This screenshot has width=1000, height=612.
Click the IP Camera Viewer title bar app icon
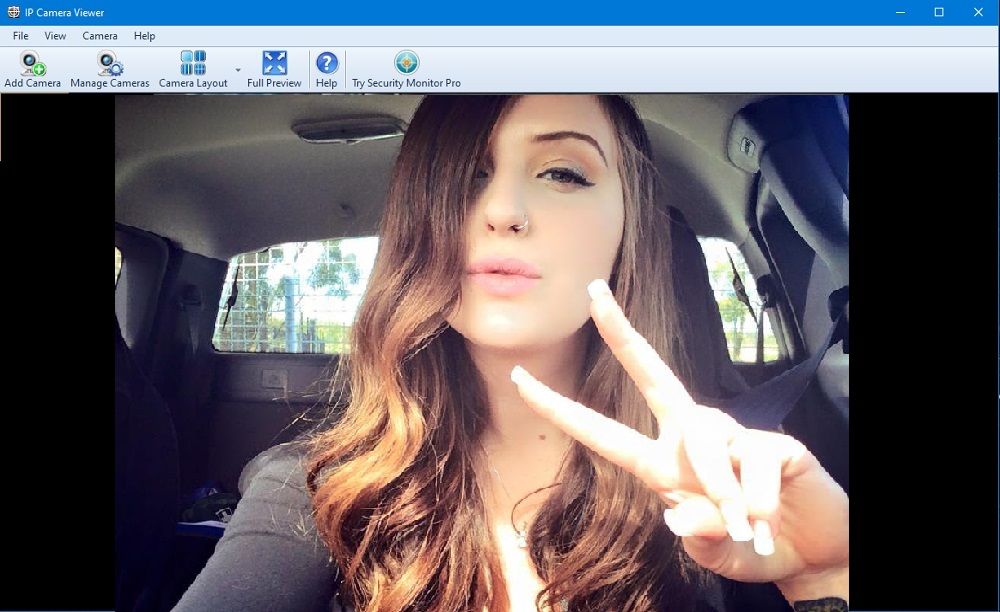(x=12, y=12)
